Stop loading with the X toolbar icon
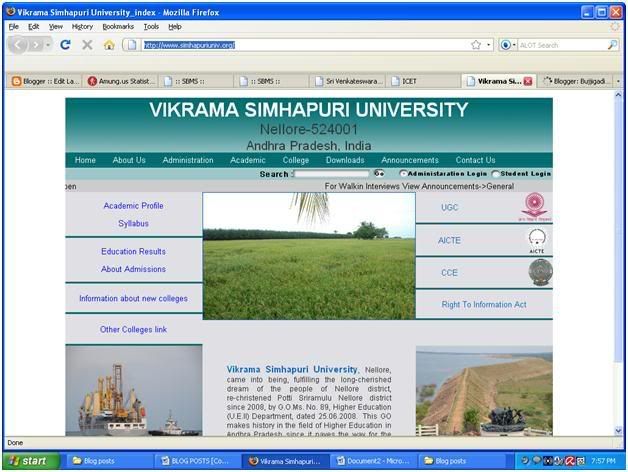Image resolution: width=628 pixels, height=472 pixels. 87,45
